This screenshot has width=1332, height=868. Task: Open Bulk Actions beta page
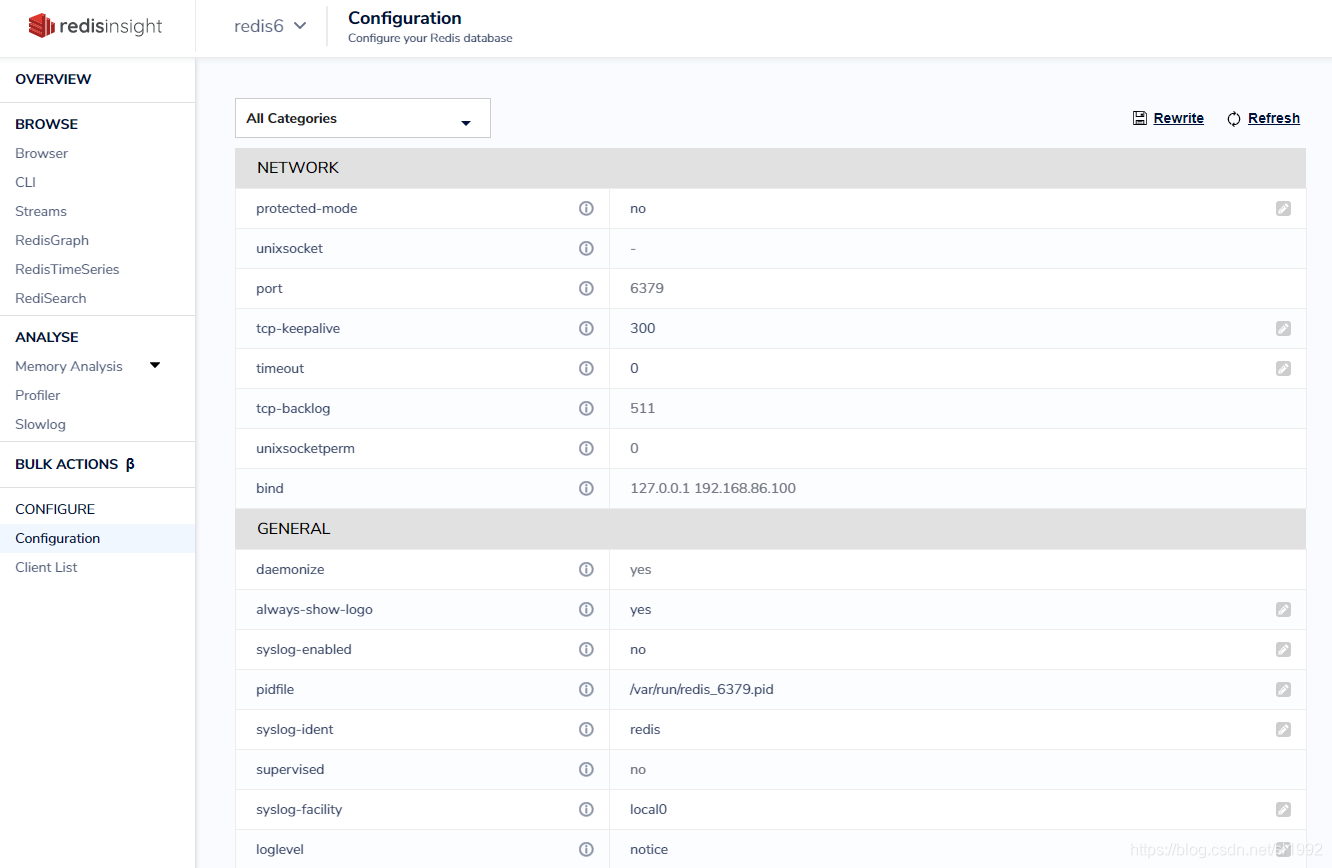[x=75, y=464]
